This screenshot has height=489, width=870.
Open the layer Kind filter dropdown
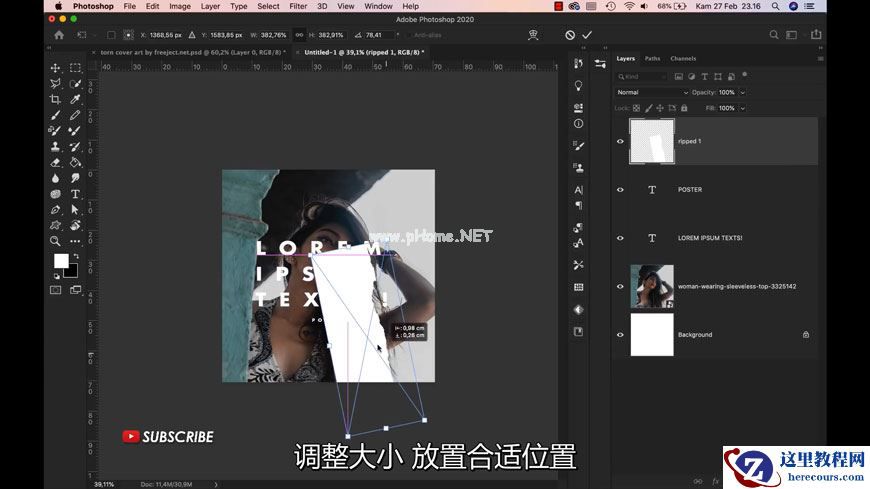click(641, 77)
